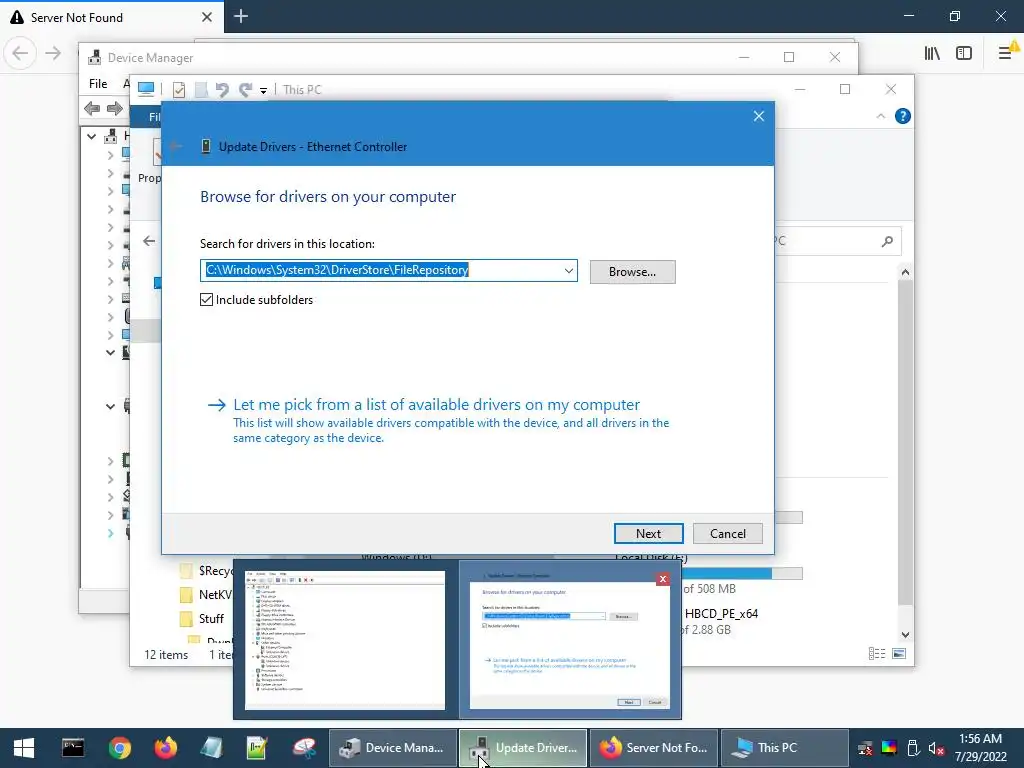
Task: Switch to Server Not Found Firefox taskbar button
Action: click(654, 748)
